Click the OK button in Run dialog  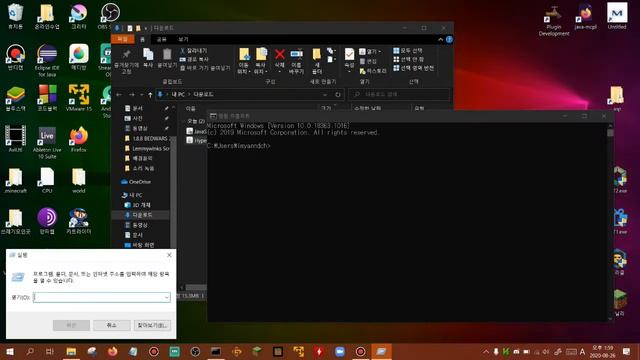tap(71, 325)
